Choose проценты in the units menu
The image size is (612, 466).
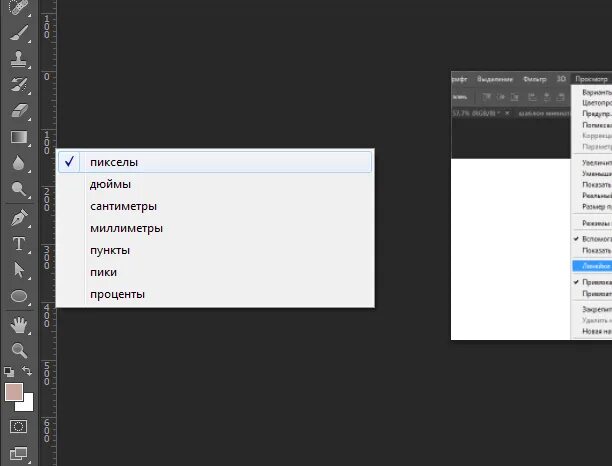[215, 294]
